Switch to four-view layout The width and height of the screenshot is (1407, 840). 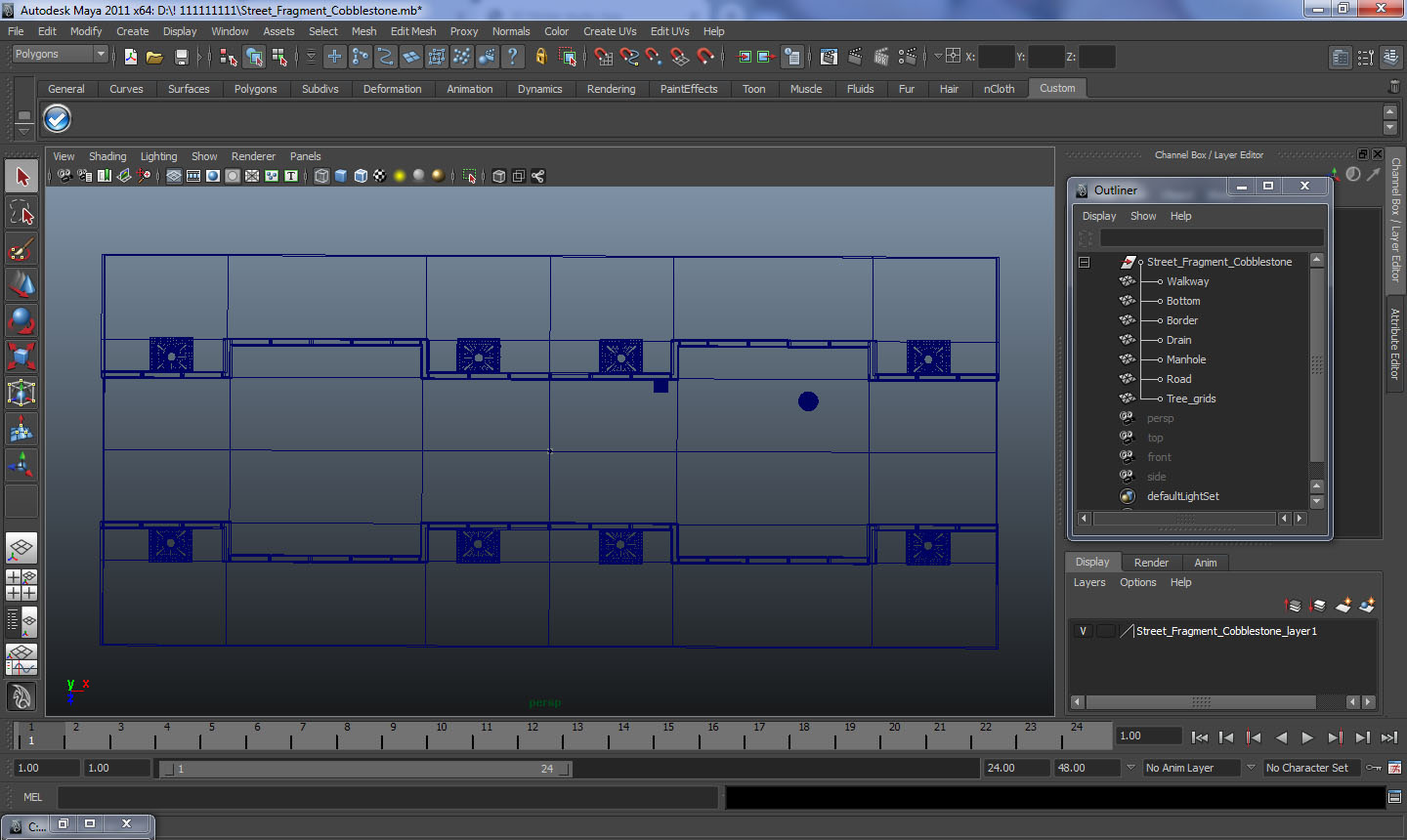21,584
